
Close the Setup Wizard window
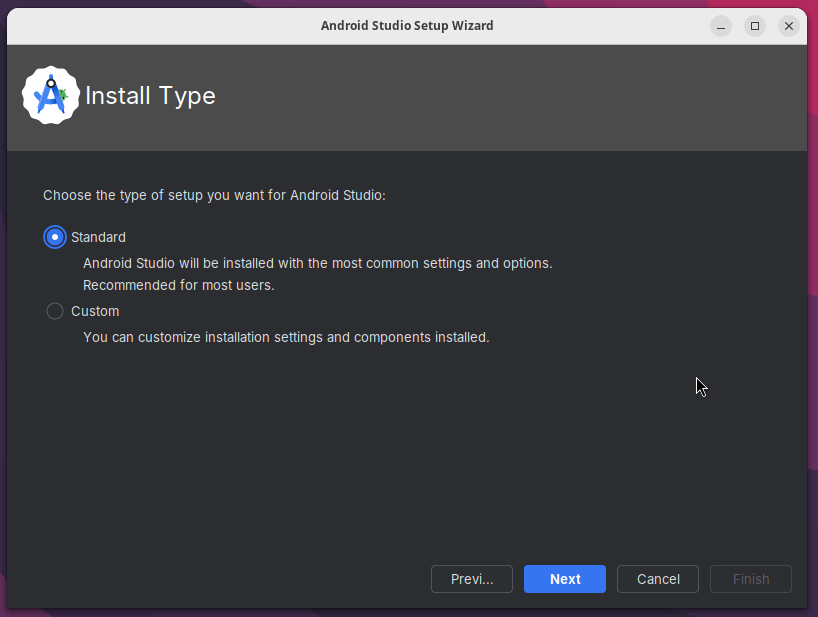[789, 26]
